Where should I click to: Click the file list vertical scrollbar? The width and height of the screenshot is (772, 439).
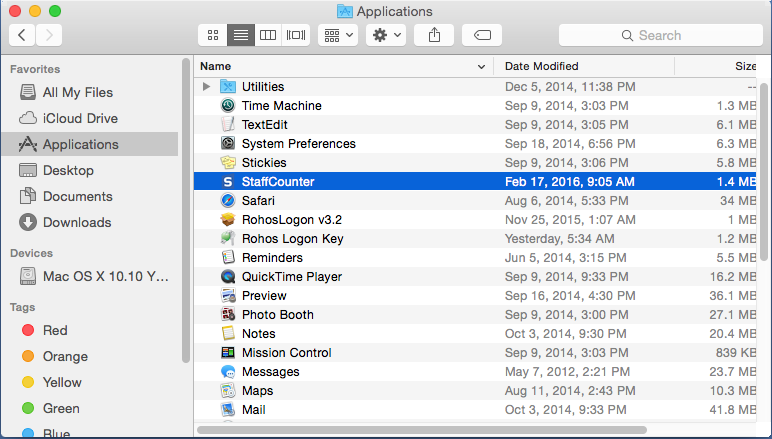[764, 171]
